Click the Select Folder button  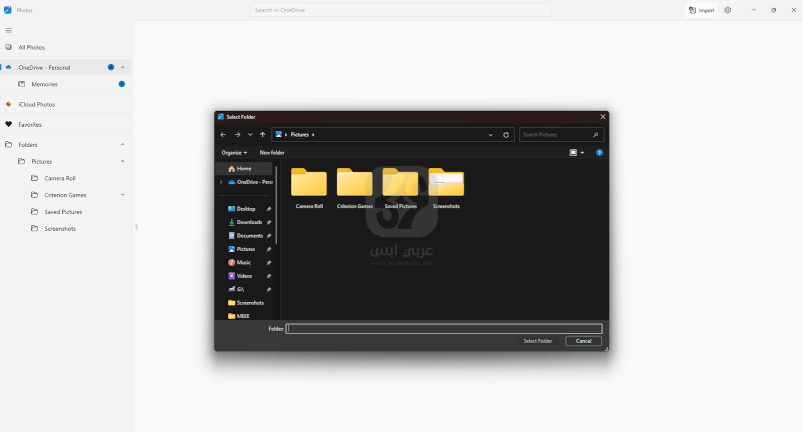point(538,341)
